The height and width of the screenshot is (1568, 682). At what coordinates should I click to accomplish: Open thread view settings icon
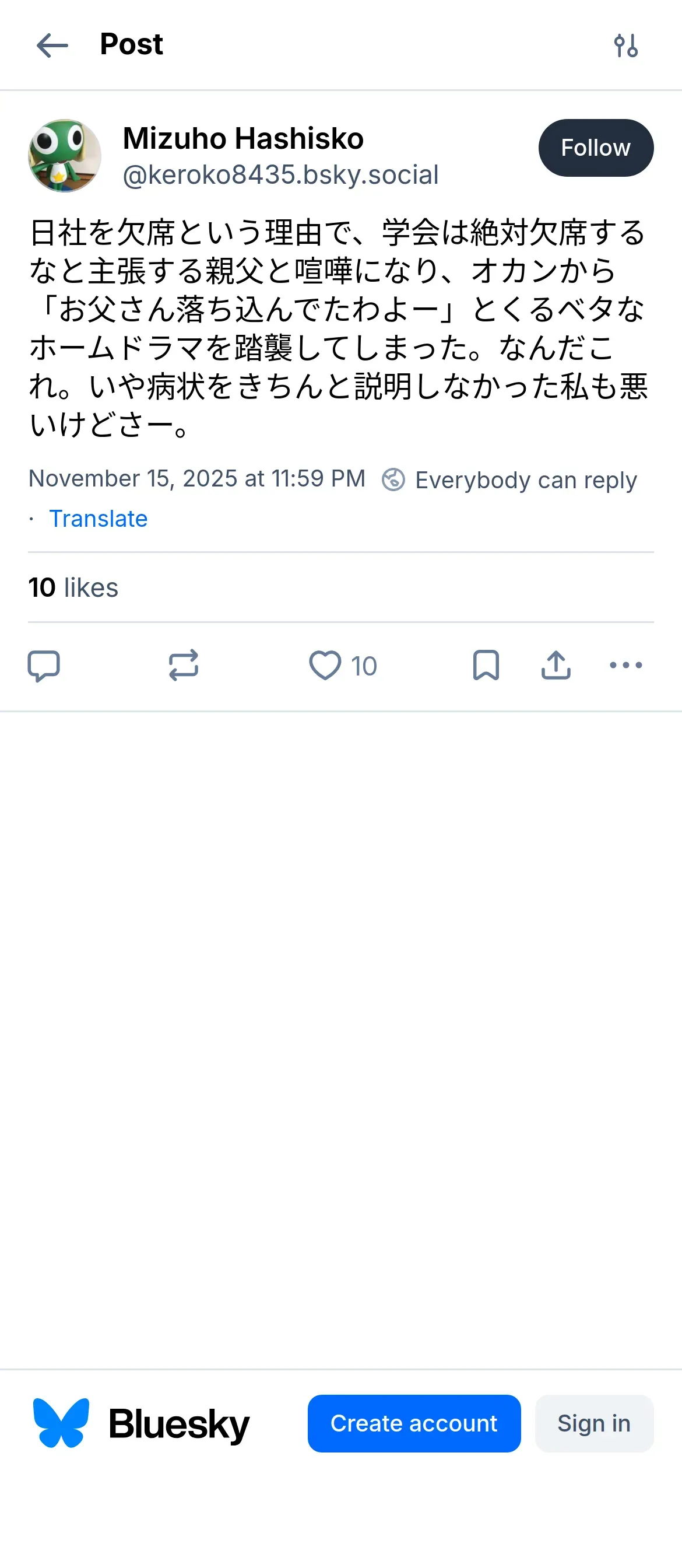point(625,45)
